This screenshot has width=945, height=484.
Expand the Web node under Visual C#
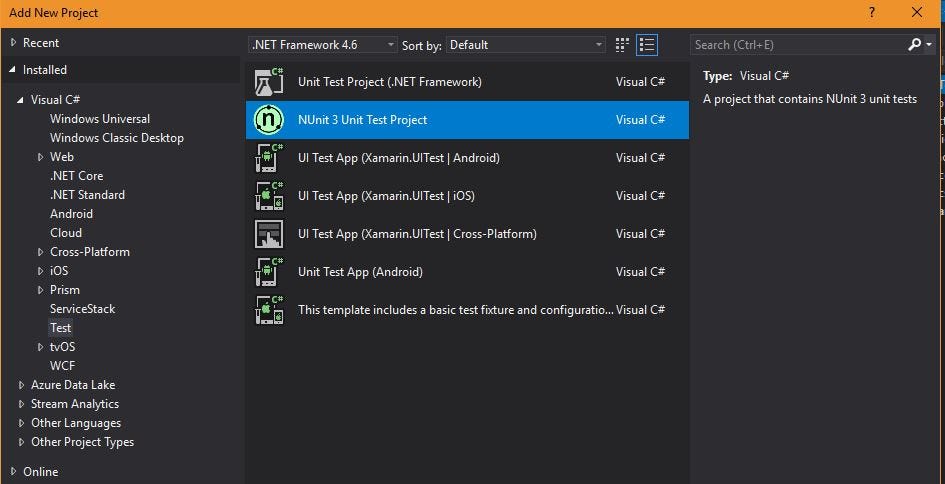41,157
